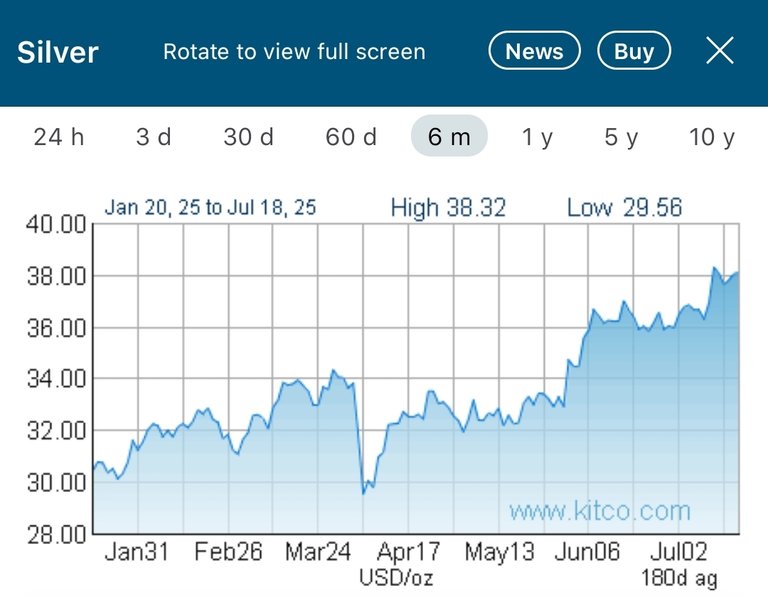Screen dimensions: 768x596
Task: Click the 40.00 y-axis label
Action: coord(56,225)
